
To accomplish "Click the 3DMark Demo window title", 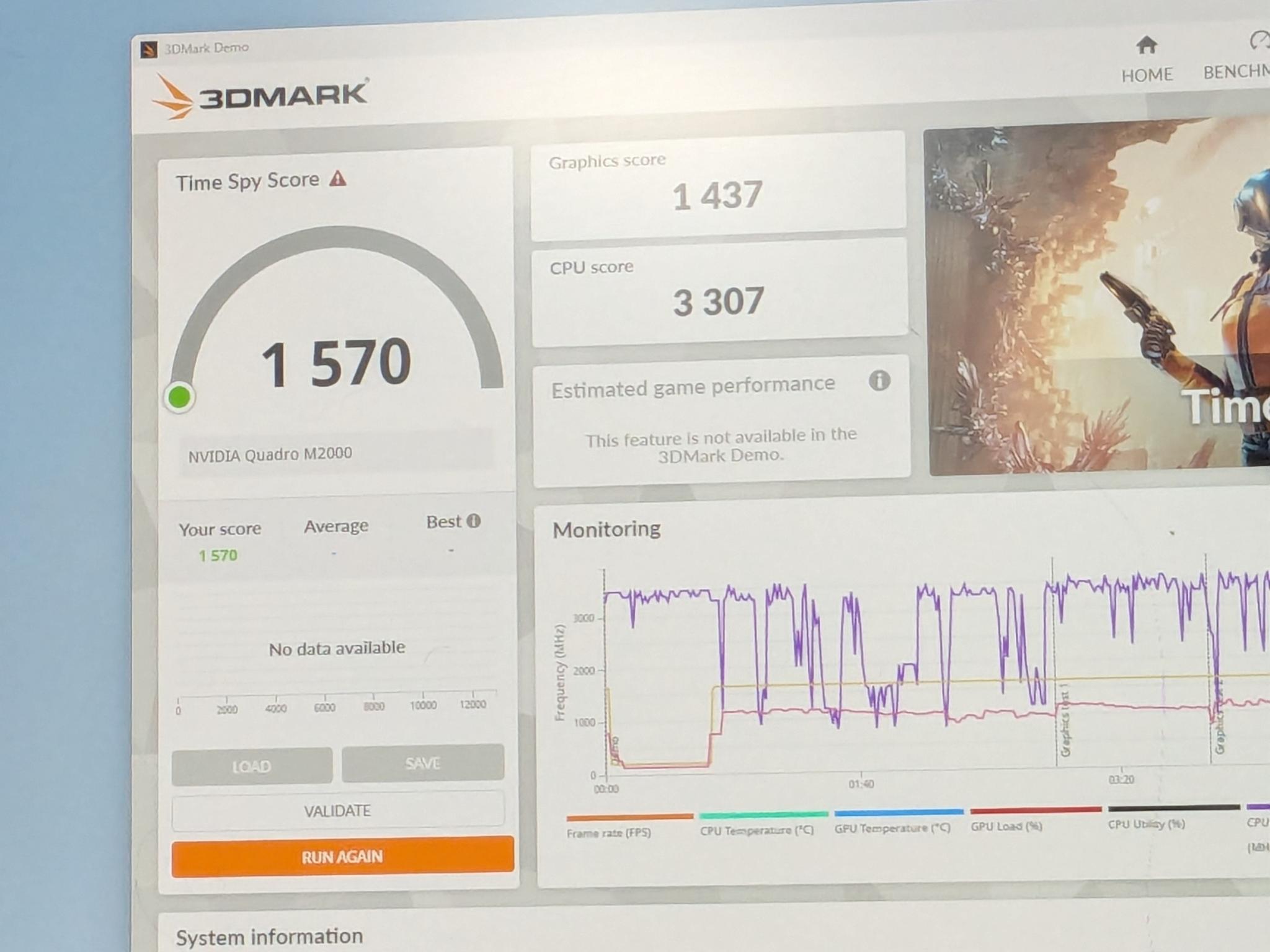I will pyautogui.click(x=206, y=48).
